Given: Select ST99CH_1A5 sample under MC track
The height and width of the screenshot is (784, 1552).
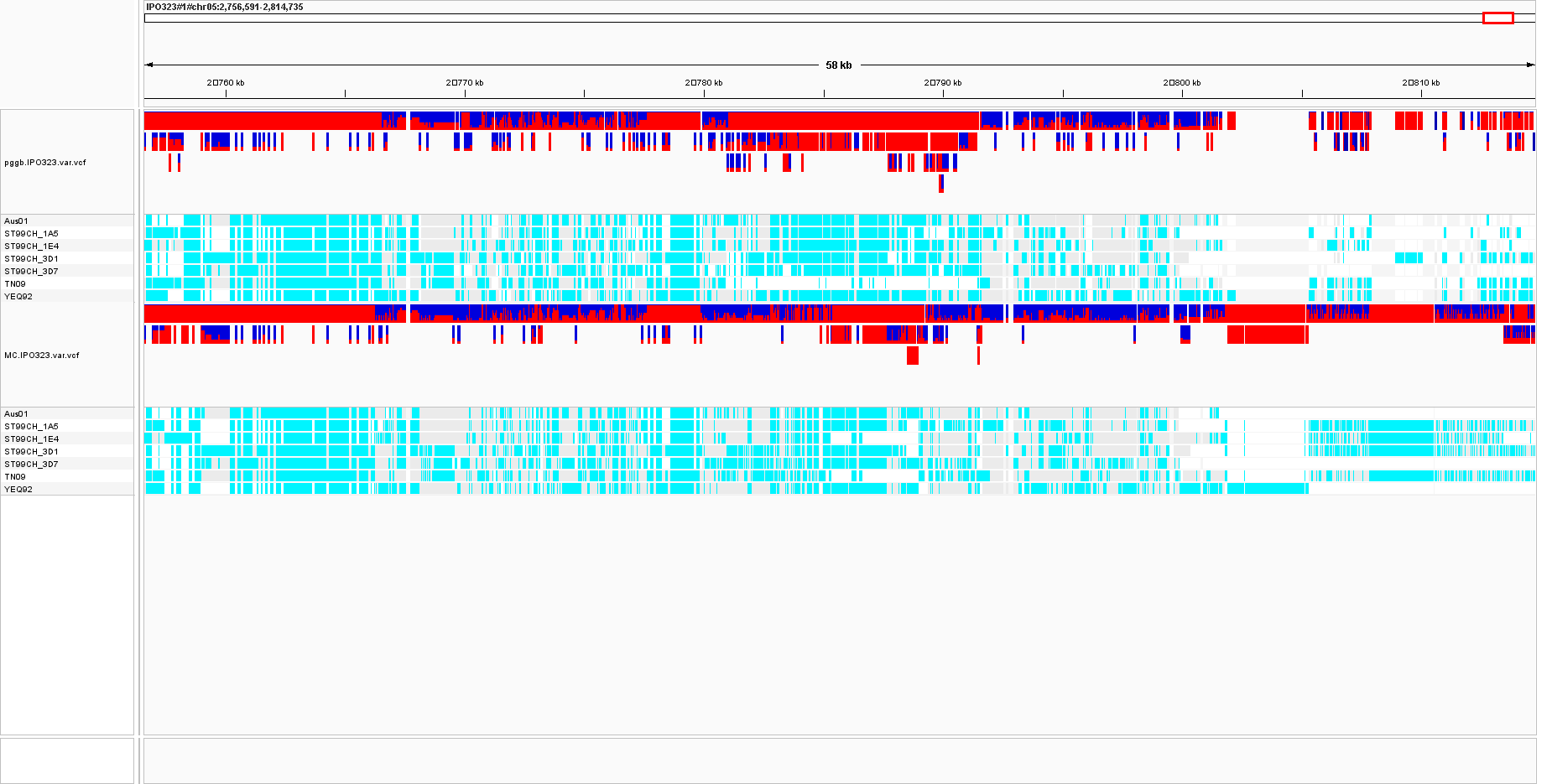Looking at the screenshot, I should click(31, 427).
